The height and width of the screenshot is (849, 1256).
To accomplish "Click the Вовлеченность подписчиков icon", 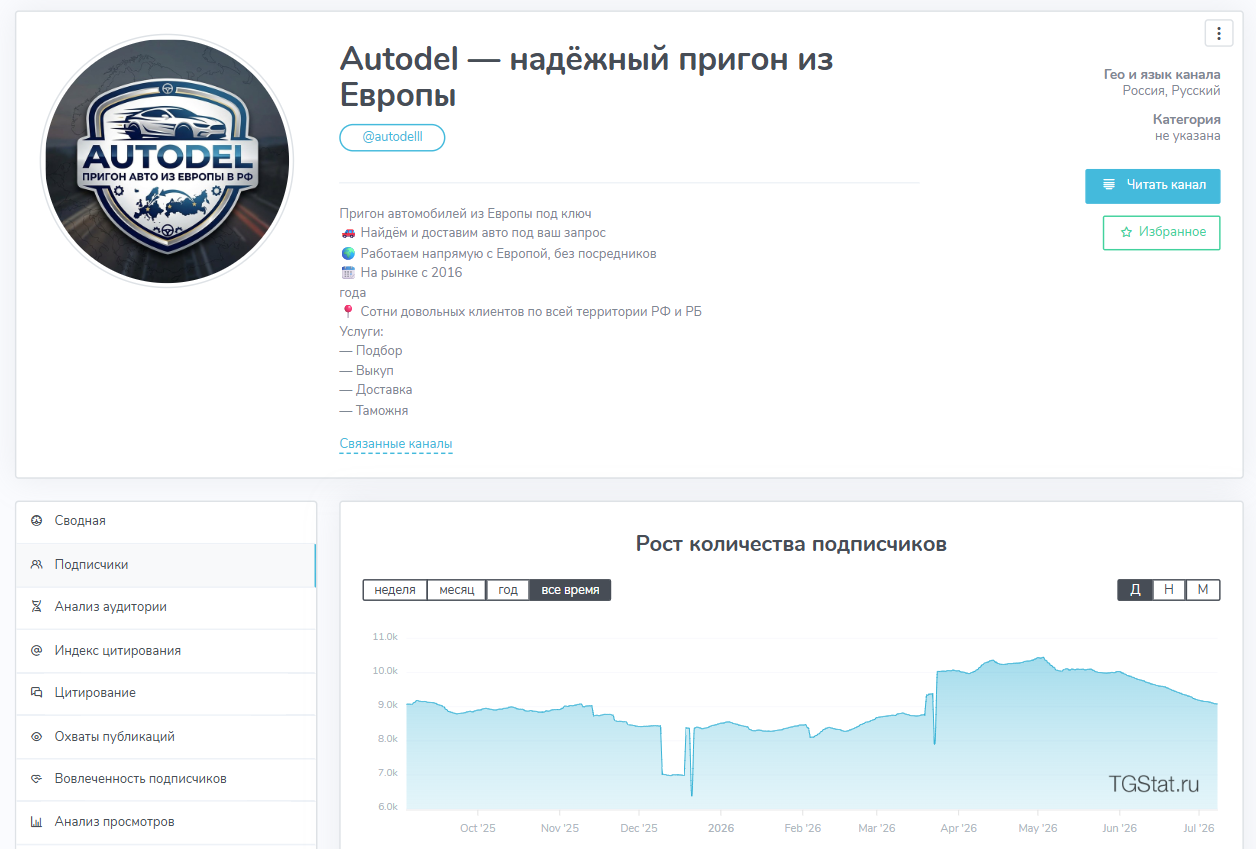I will (x=36, y=779).
